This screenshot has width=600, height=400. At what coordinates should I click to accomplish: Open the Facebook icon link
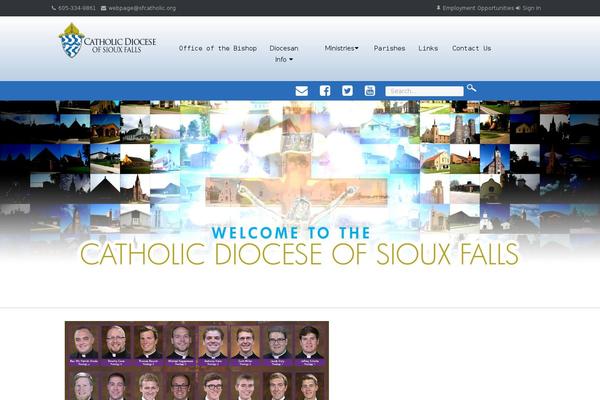(x=325, y=91)
